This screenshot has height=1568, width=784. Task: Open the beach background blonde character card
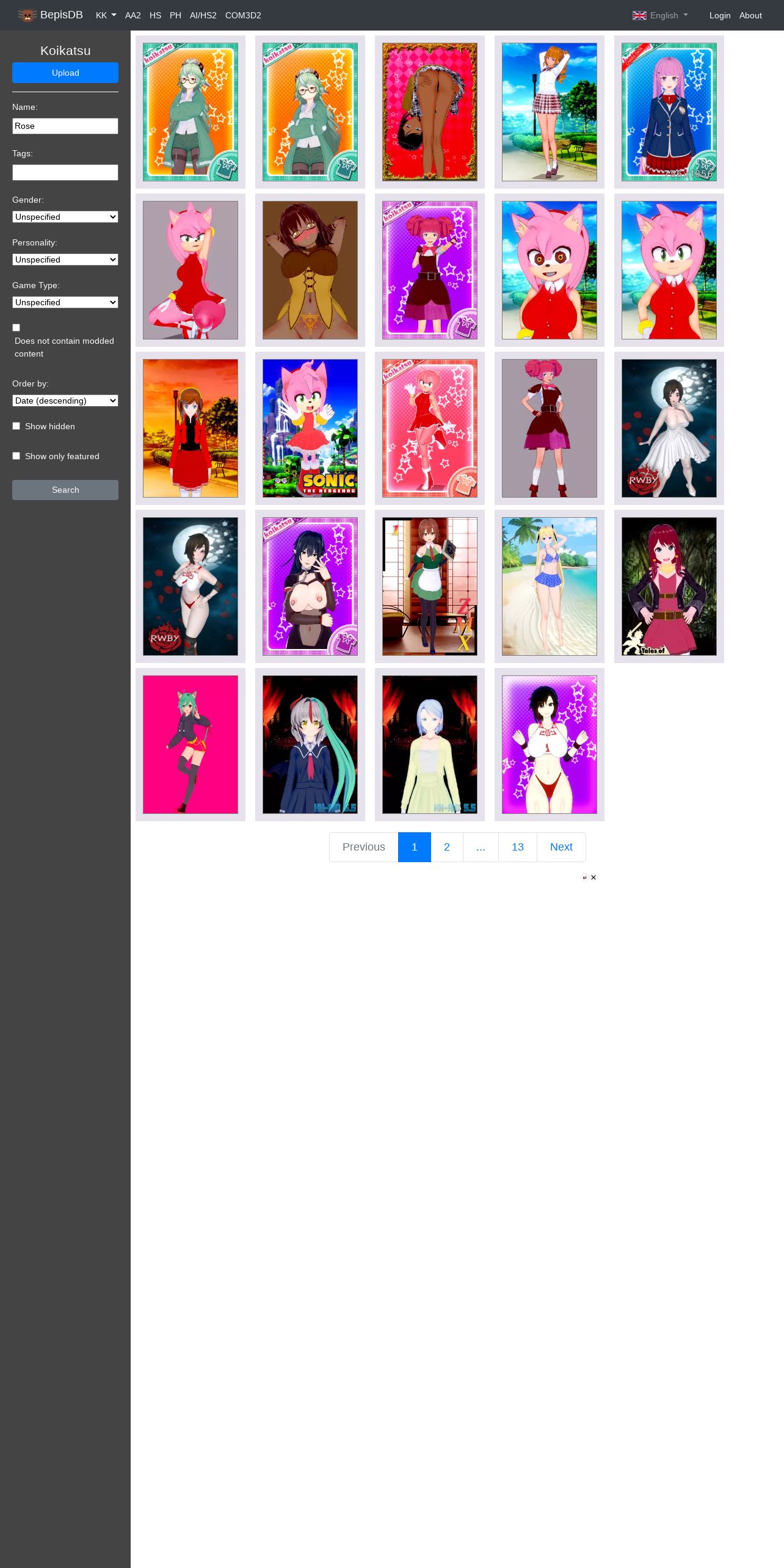pos(550,586)
